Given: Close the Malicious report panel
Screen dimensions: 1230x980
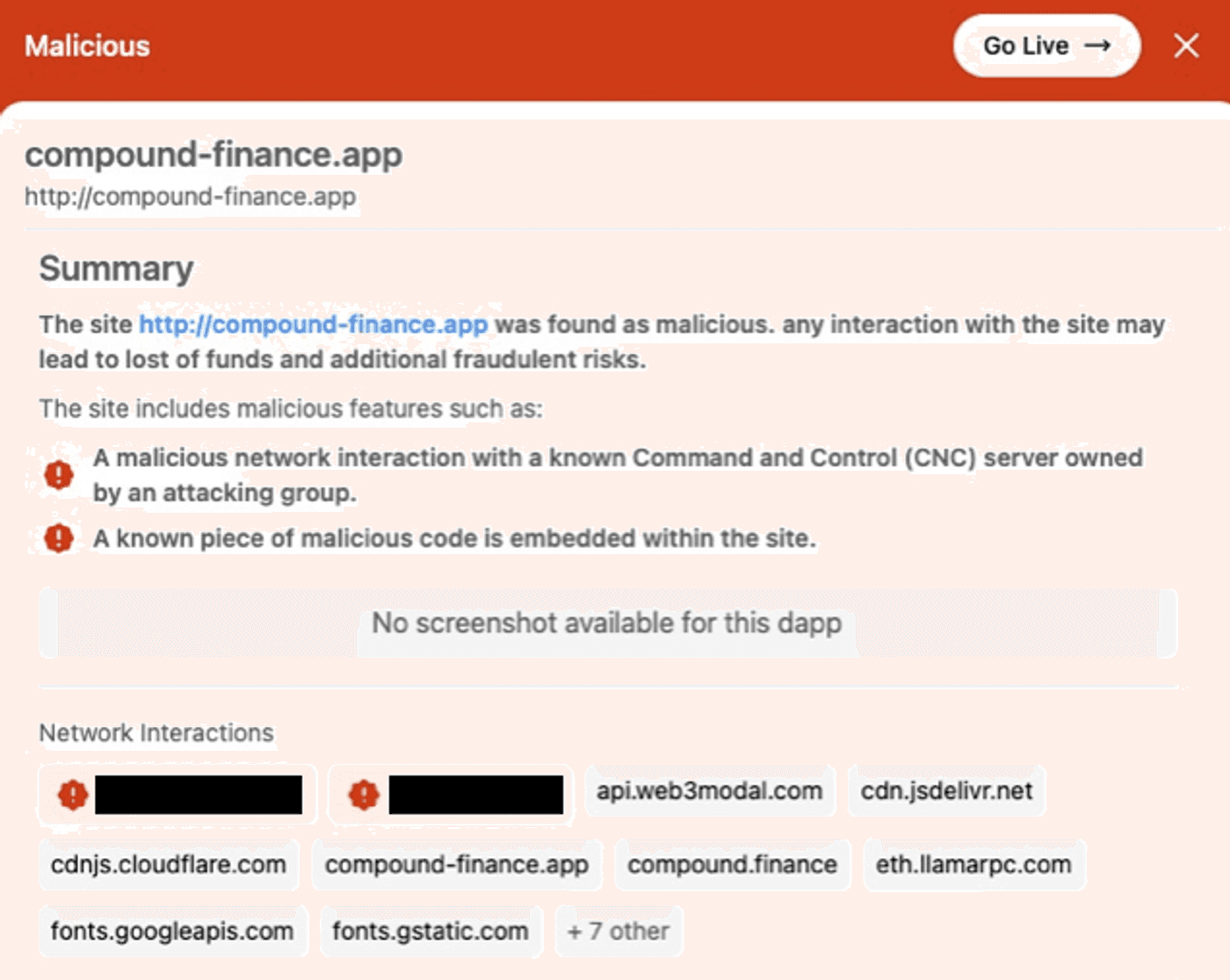Looking at the screenshot, I should 1186,46.
